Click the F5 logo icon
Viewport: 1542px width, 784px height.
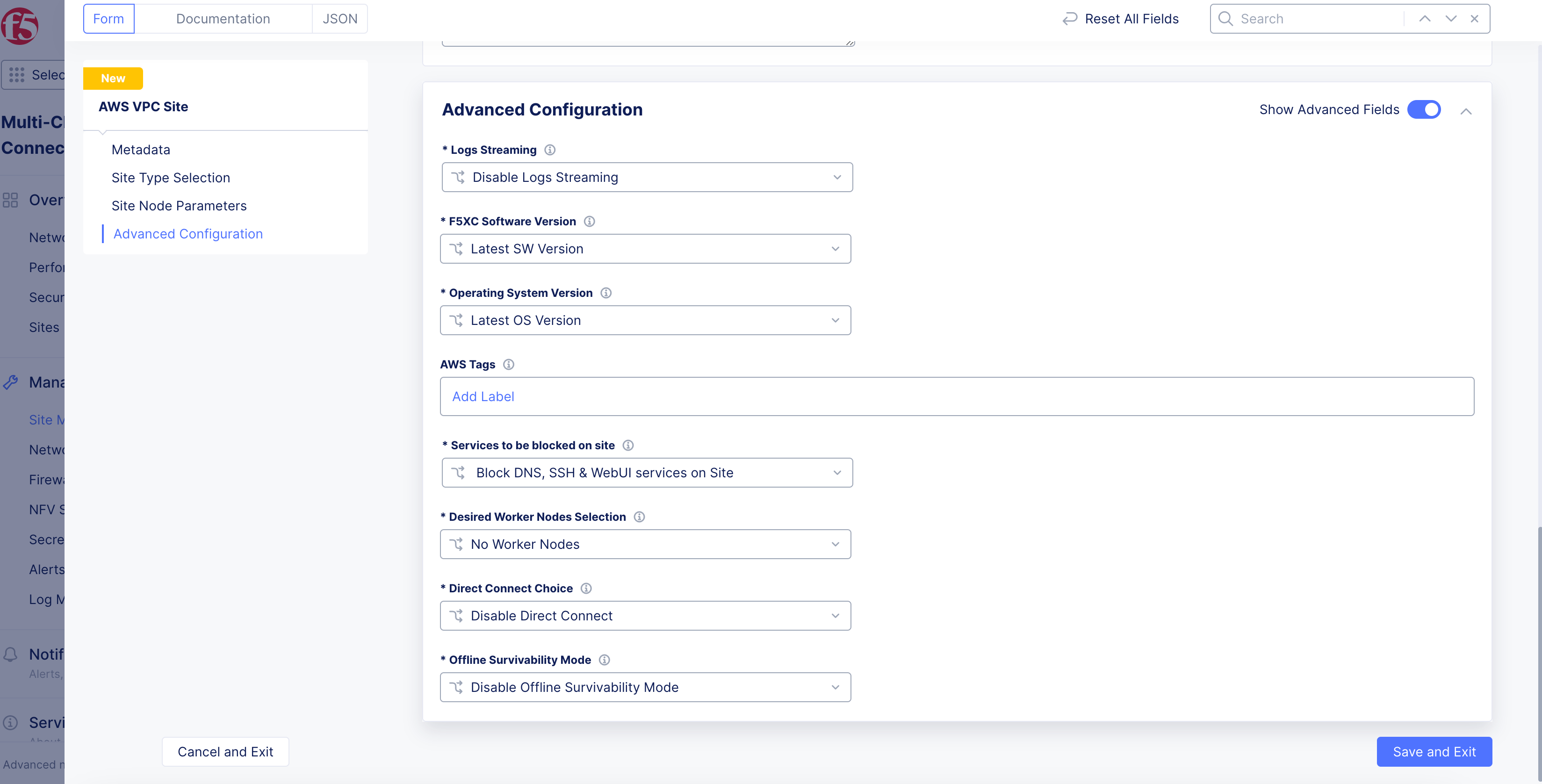(x=20, y=25)
